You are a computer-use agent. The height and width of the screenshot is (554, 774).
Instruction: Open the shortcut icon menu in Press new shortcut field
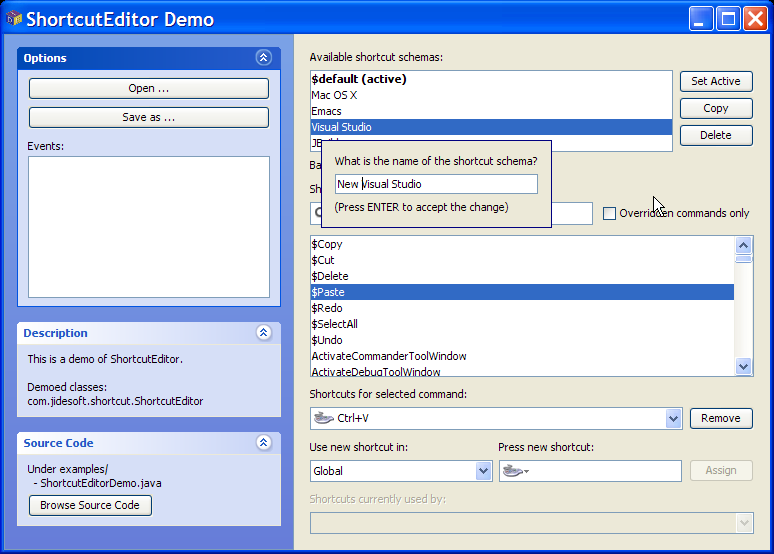(x=515, y=471)
